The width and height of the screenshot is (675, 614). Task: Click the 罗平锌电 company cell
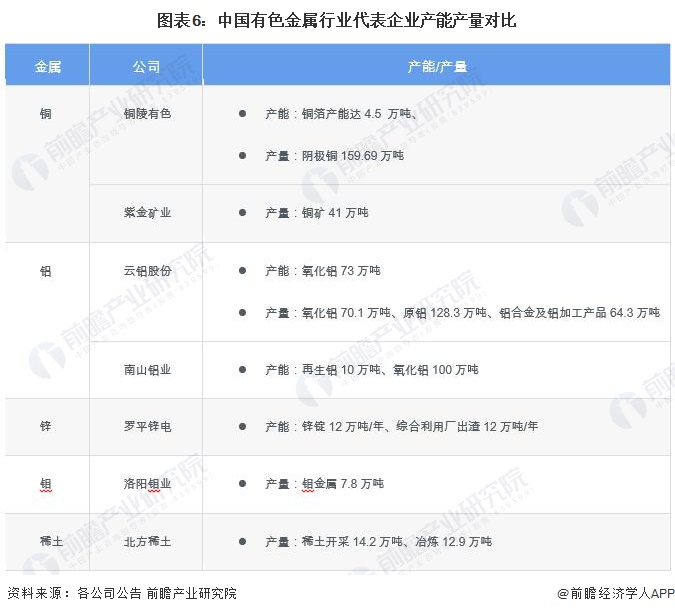147,426
